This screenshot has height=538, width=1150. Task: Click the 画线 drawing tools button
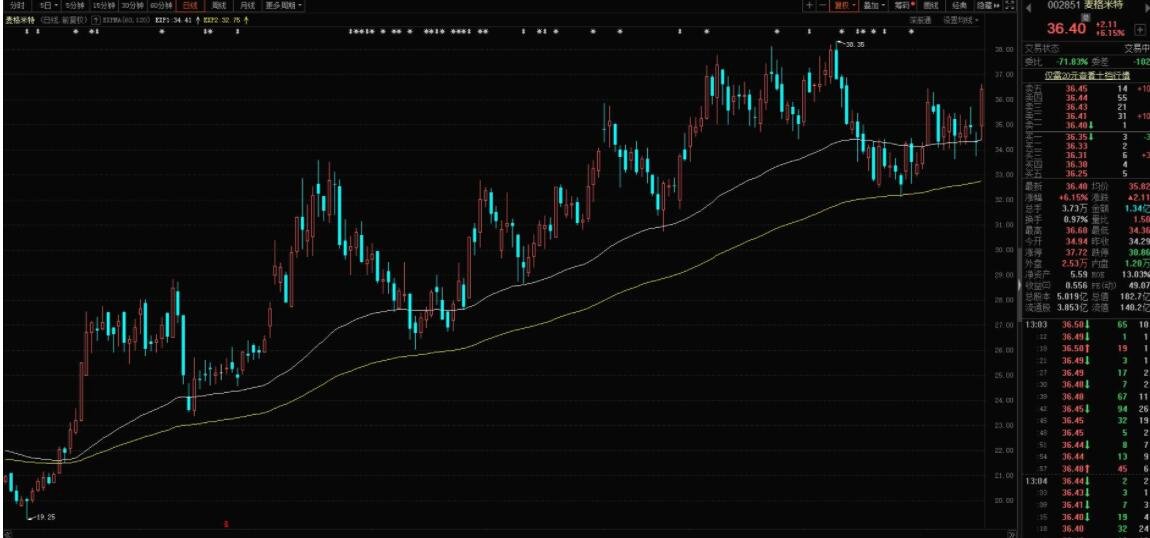tap(931, 5)
